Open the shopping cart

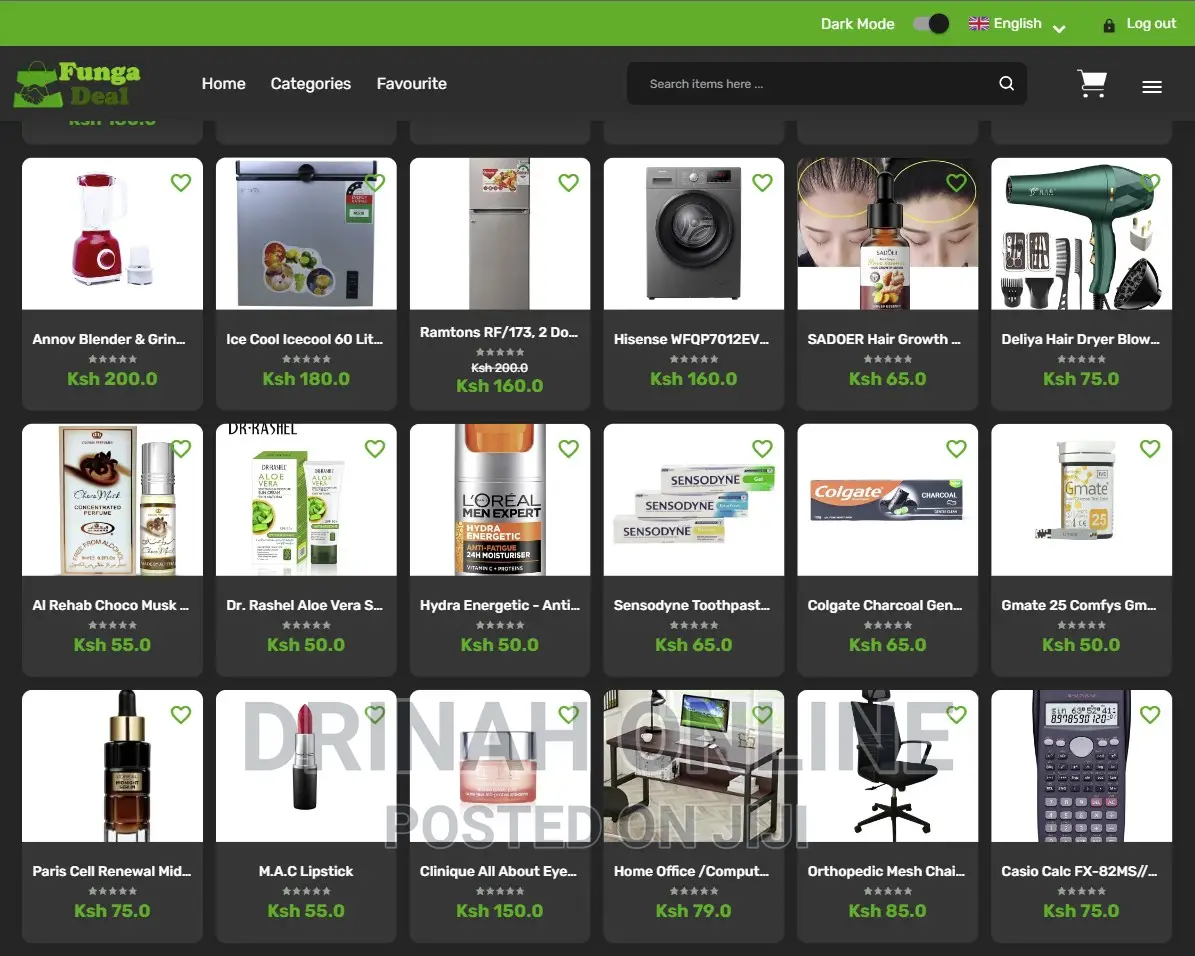(1092, 84)
